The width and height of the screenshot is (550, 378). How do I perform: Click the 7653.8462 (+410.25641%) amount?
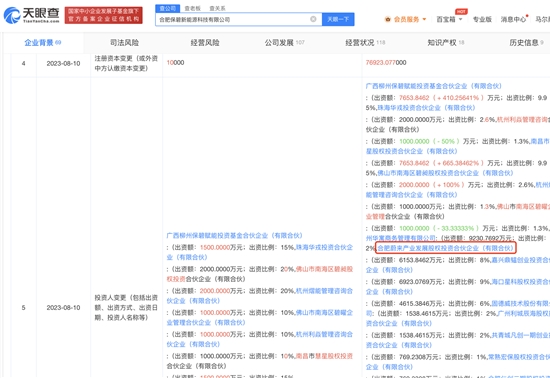[x=441, y=97]
